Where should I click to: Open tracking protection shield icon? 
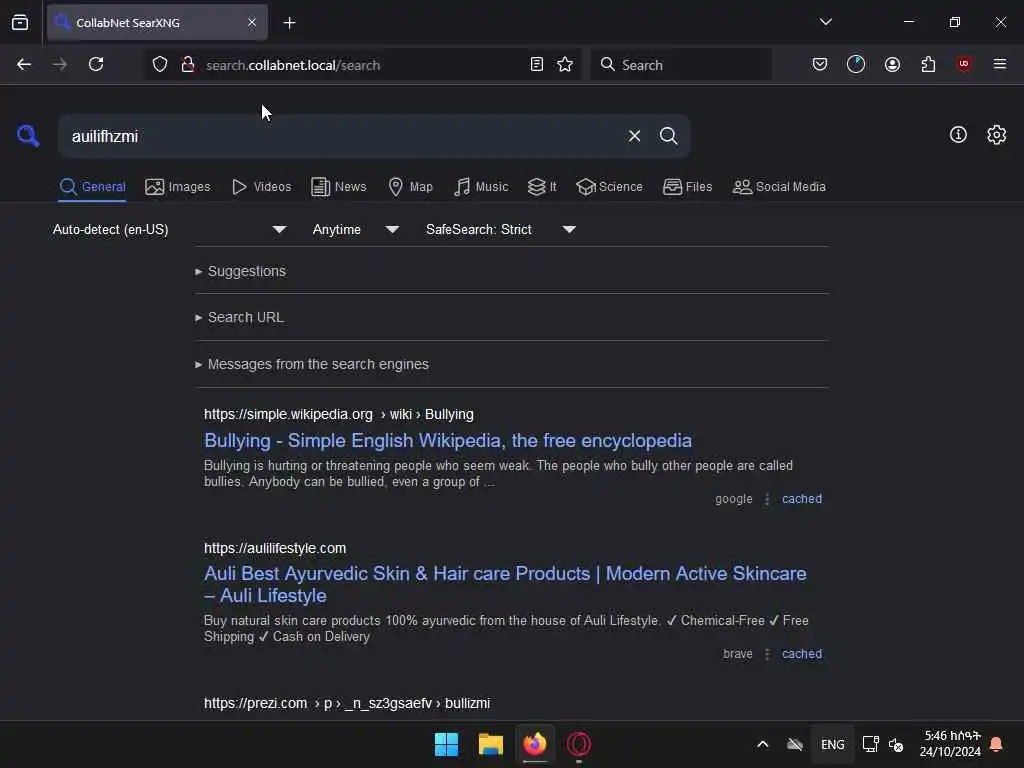point(160,64)
